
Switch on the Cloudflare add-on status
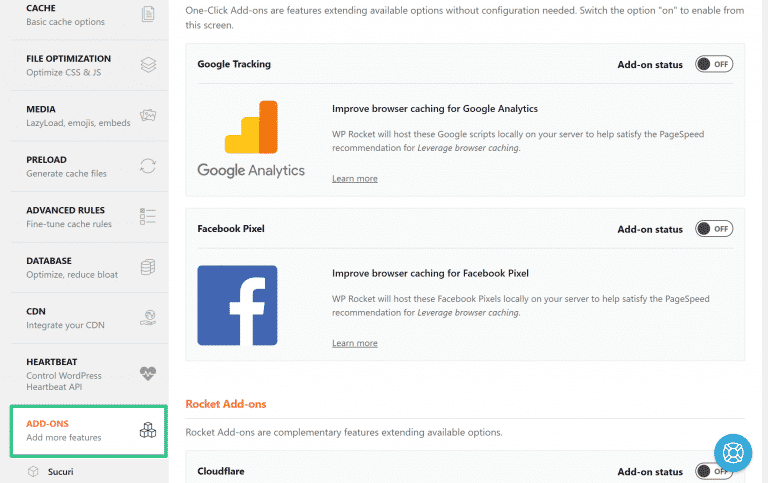[714, 471]
